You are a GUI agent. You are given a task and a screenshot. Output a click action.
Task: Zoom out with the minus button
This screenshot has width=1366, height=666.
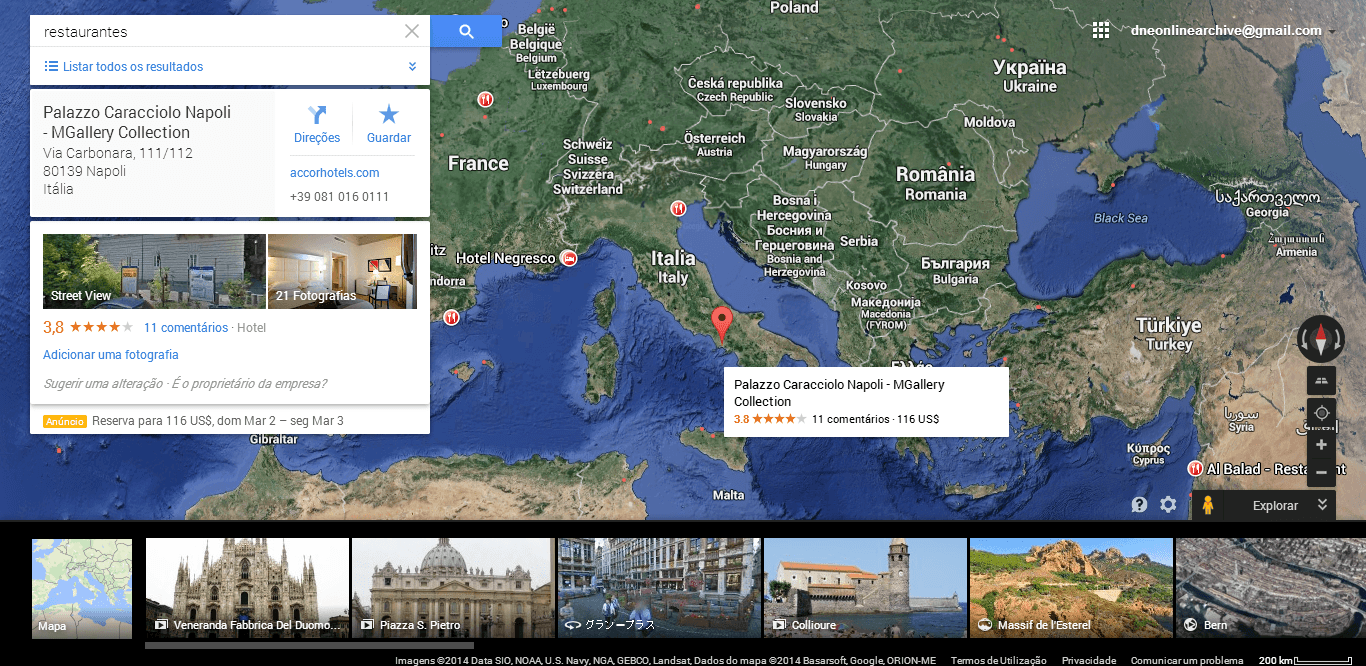pyautogui.click(x=1321, y=472)
